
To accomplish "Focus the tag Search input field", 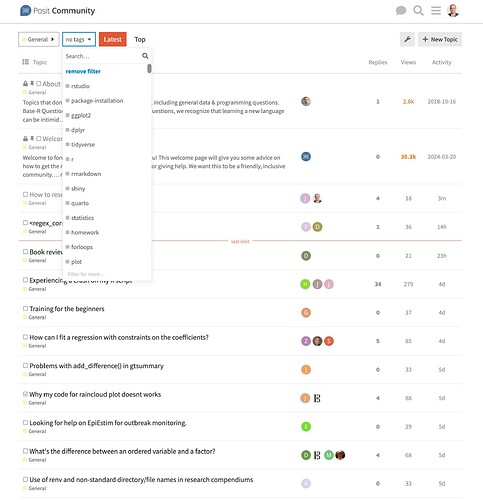I will coord(103,56).
